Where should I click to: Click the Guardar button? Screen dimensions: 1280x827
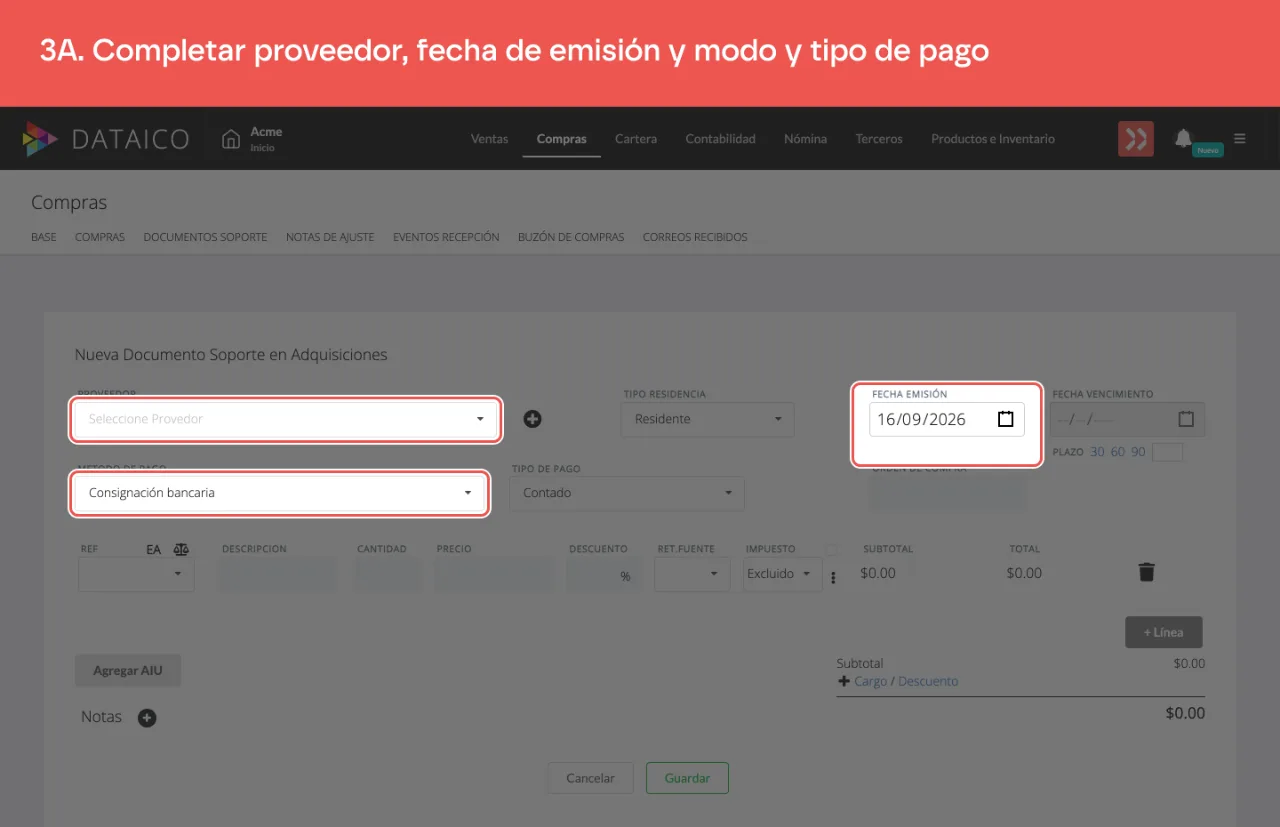[688, 778]
